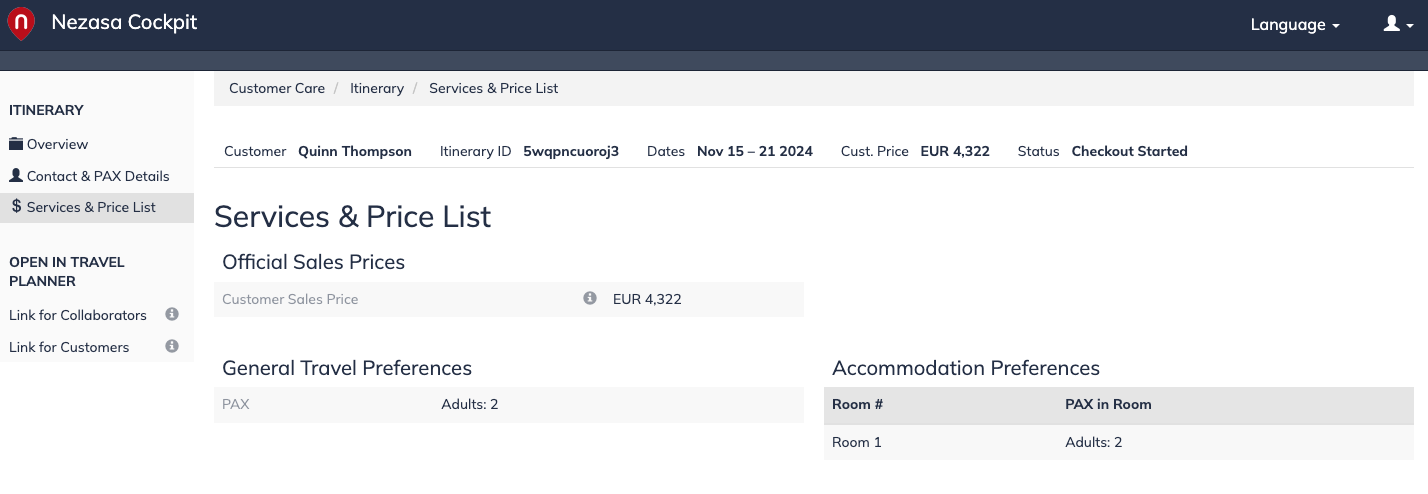Click the itinerary ID 5wqpncuoroj3
This screenshot has height=494, width=1428.
pos(571,151)
